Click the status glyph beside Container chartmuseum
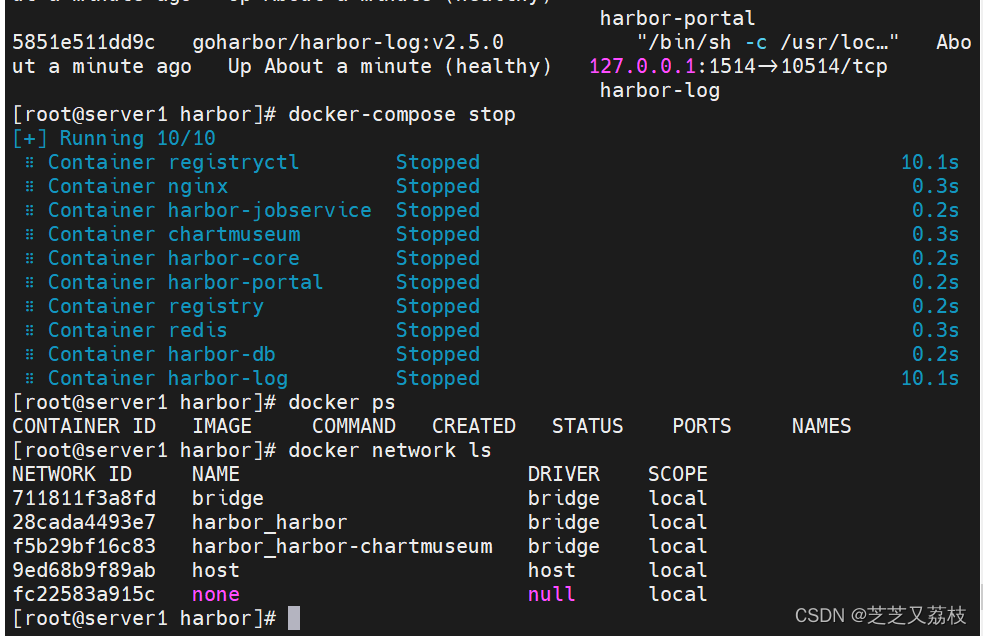Image resolution: width=983 pixels, height=636 pixels. point(29,235)
